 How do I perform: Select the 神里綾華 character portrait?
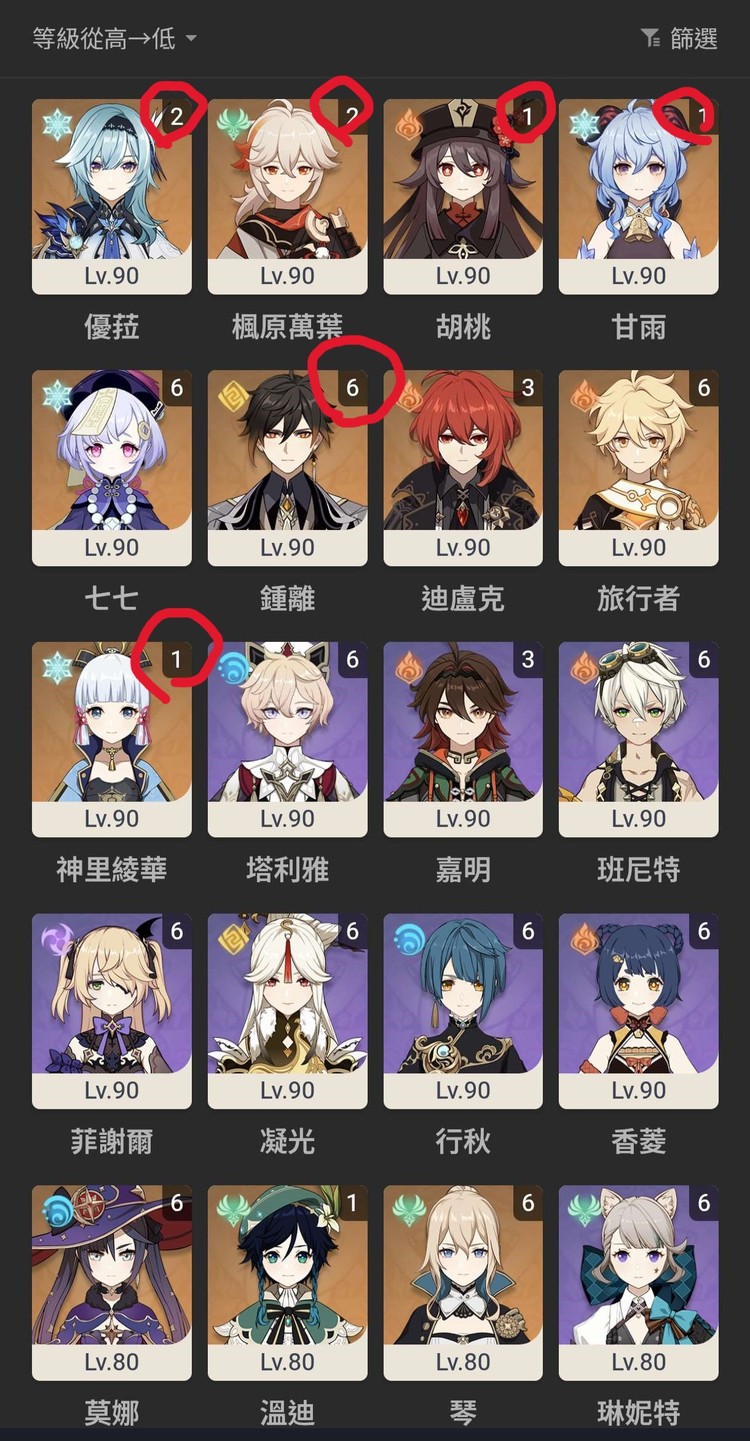[x=111, y=724]
